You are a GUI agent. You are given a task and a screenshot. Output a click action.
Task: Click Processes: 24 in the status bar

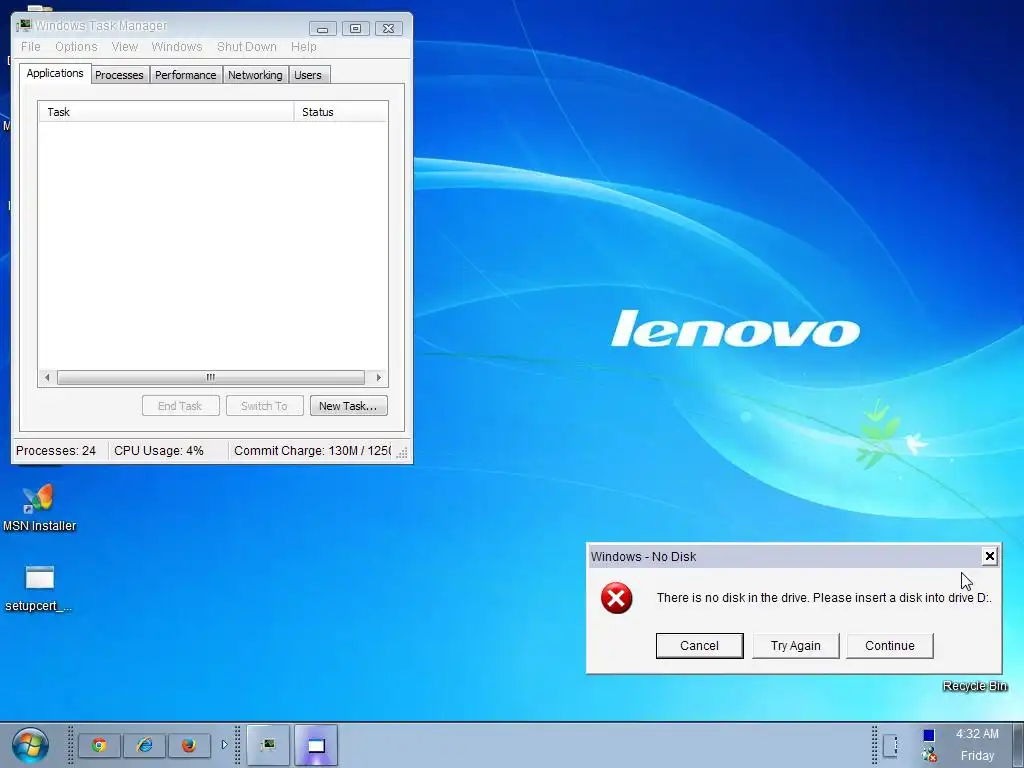click(x=56, y=451)
